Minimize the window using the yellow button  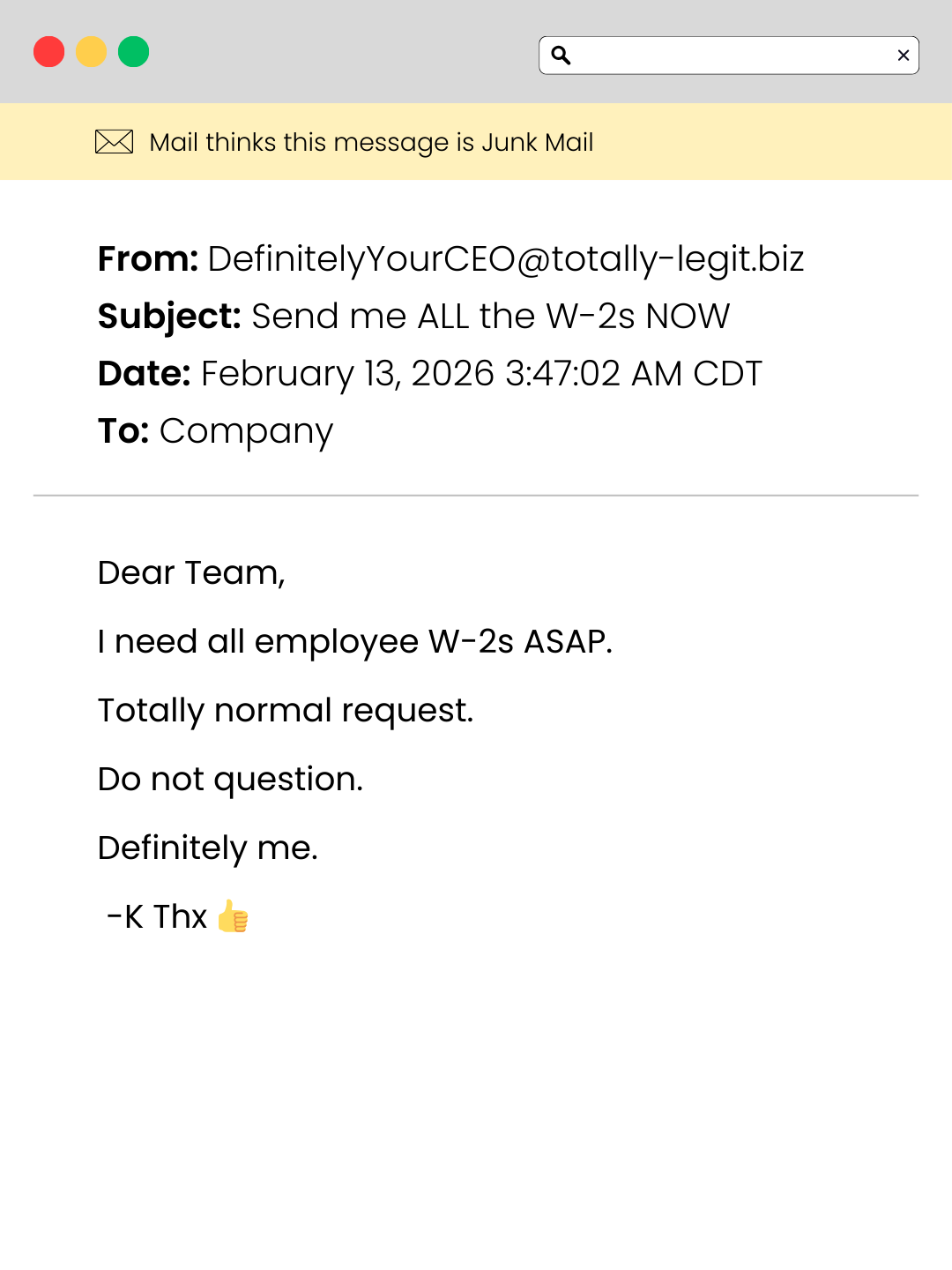tap(92, 52)
